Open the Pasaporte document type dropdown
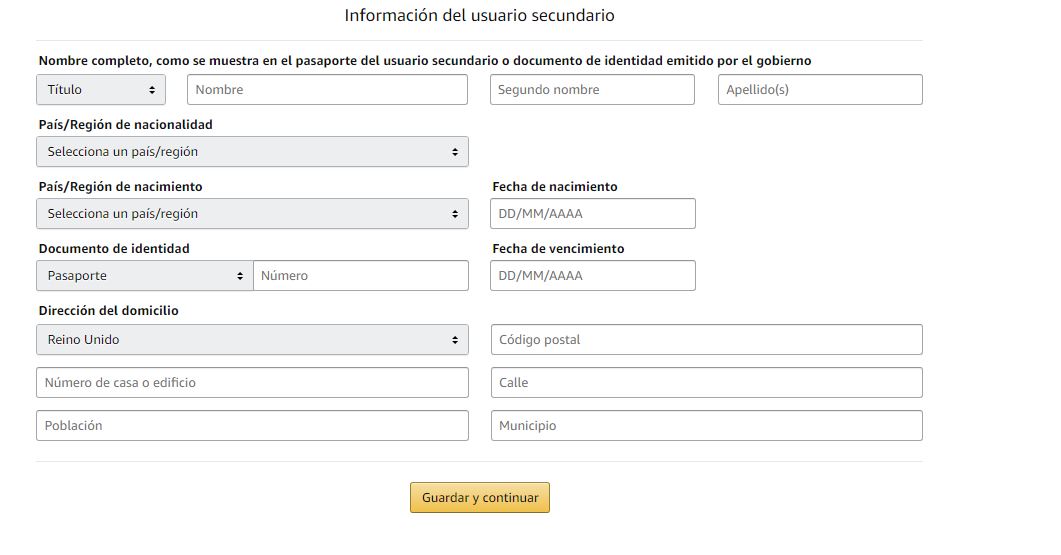The height and width of the screenshot is (555, 1061). (x=145, y=276)
